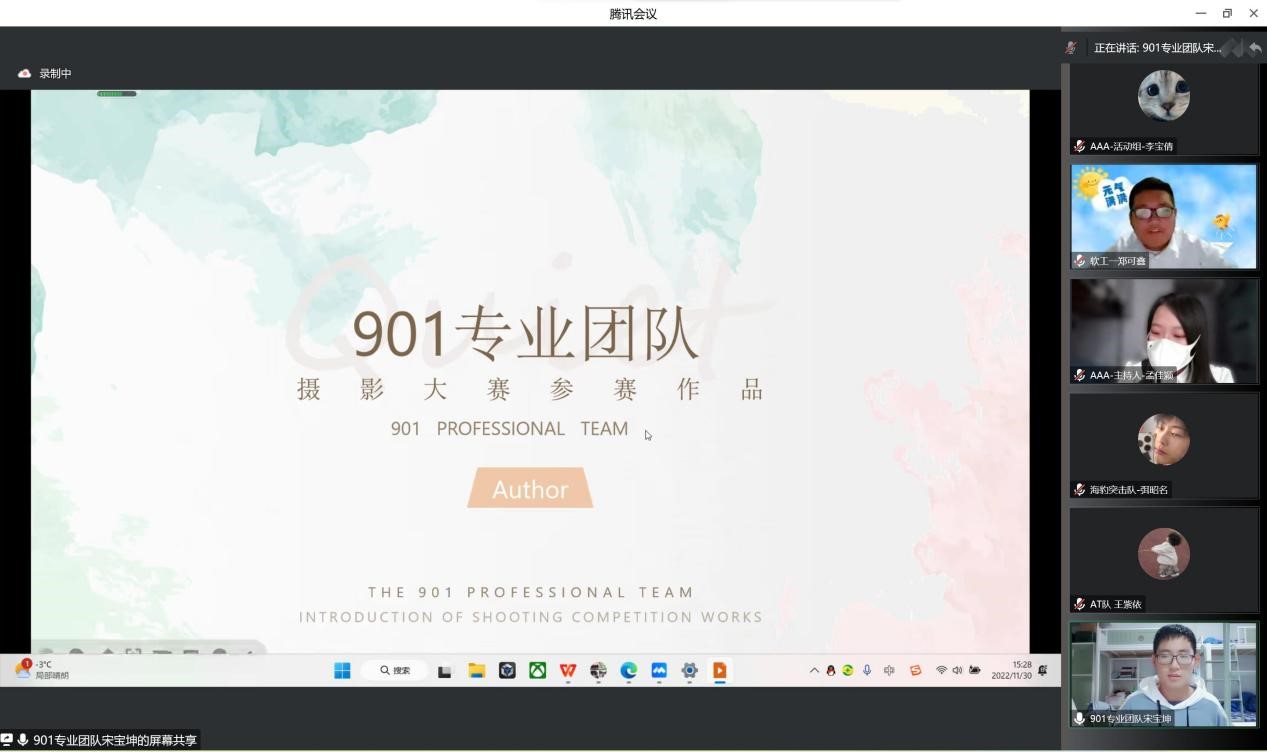Click the return arrow icon in participant panel header
The width and height of the screenshot is (1267, 752).
pos(1254,48)
